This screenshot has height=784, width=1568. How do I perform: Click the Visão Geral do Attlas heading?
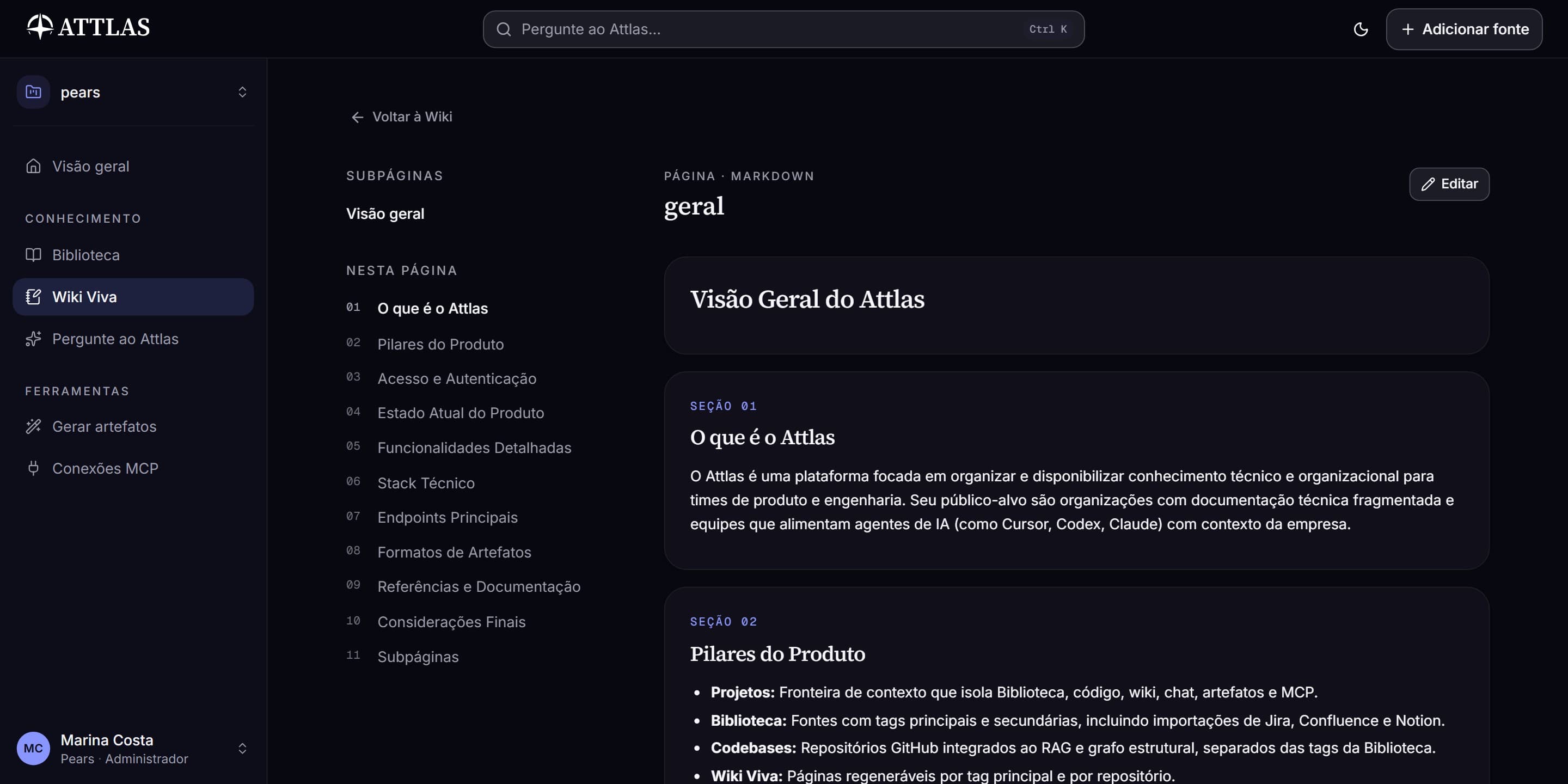coord(807,299)
